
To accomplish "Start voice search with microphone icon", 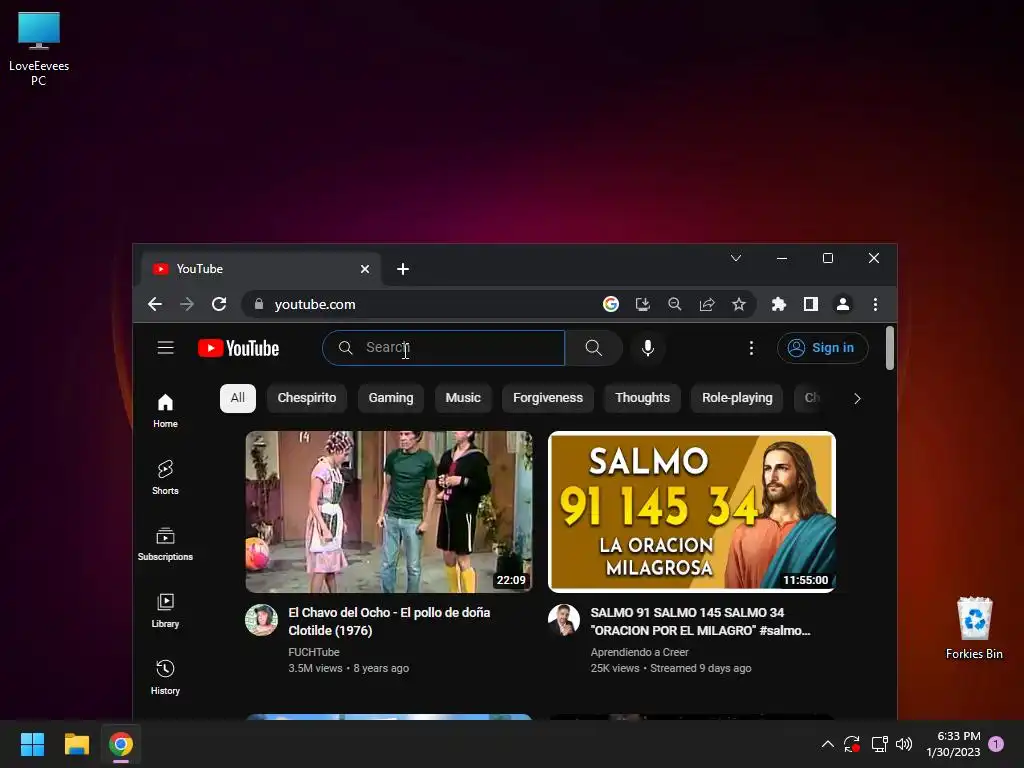I will point(647,348).
